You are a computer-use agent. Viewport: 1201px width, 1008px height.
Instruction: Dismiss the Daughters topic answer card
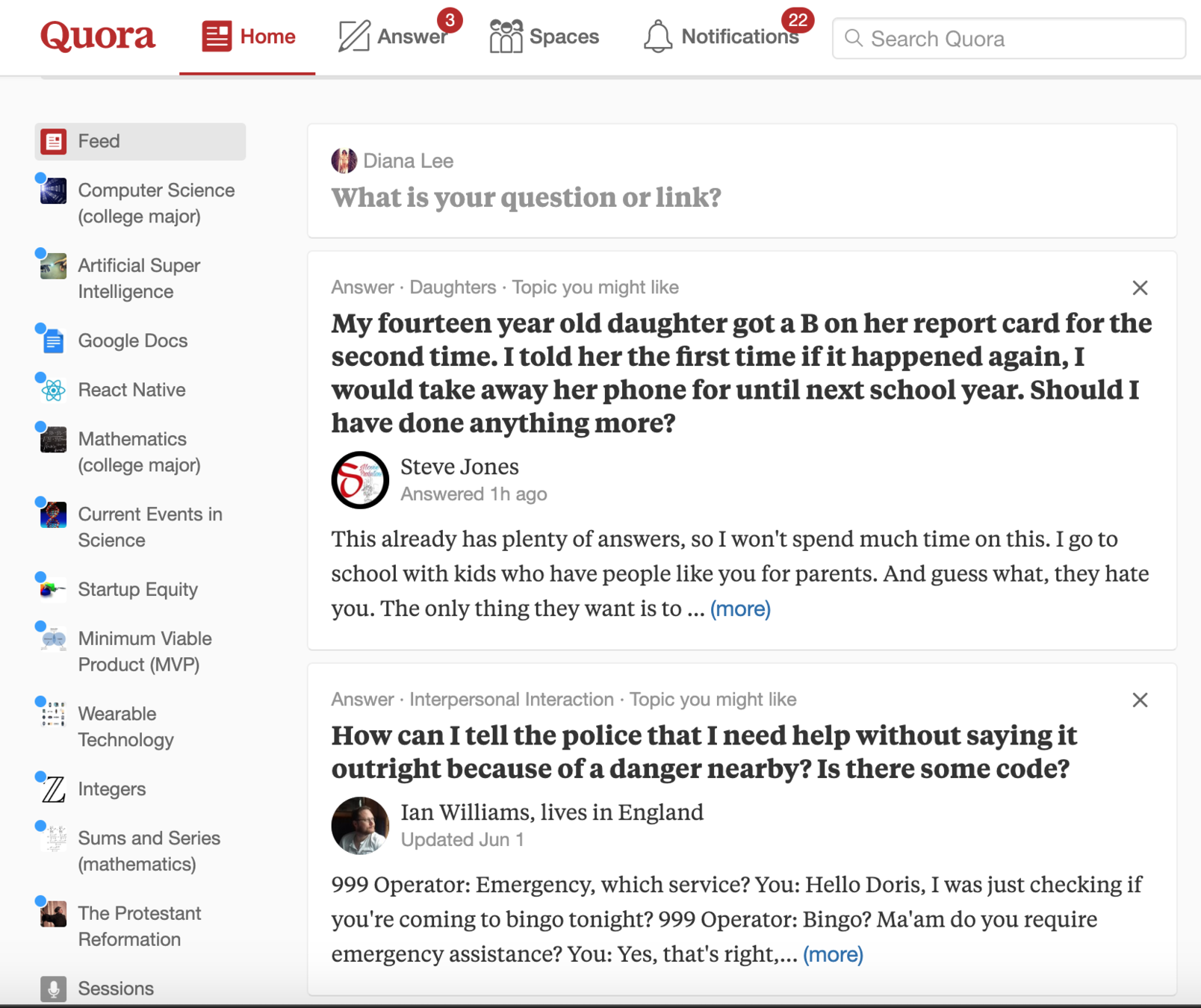click(1140, 287)
